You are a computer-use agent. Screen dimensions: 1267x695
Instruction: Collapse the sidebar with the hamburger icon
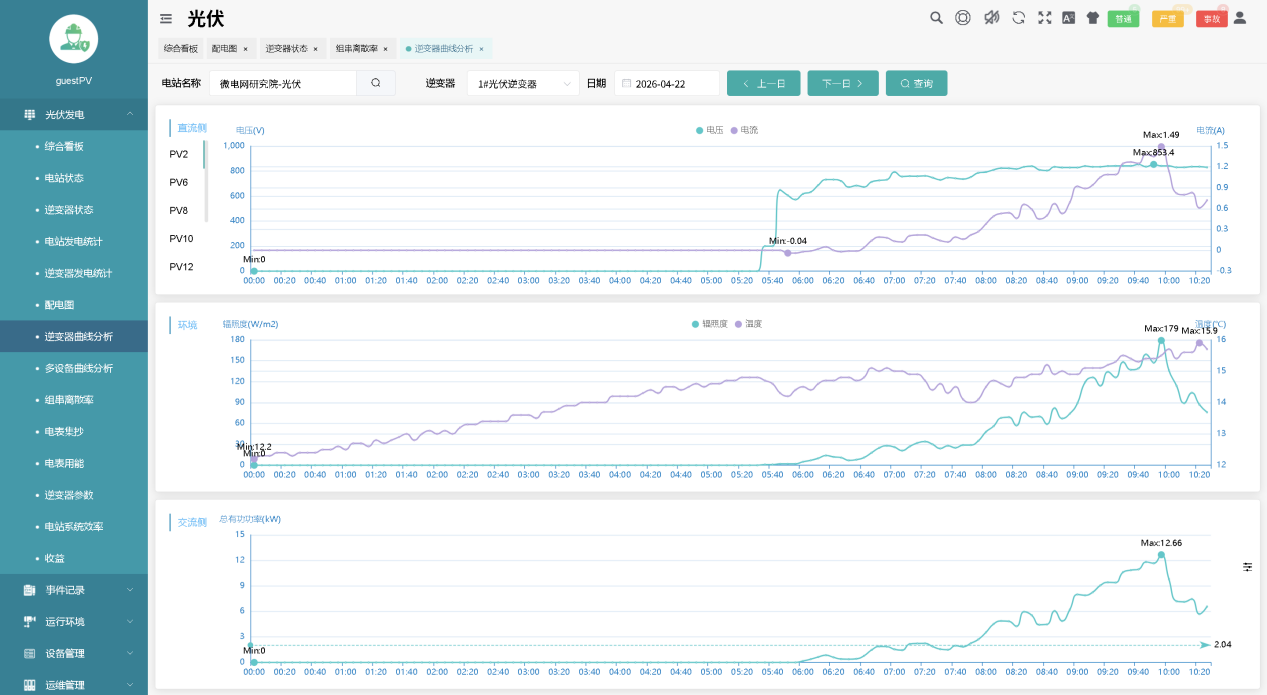(166, 18)
